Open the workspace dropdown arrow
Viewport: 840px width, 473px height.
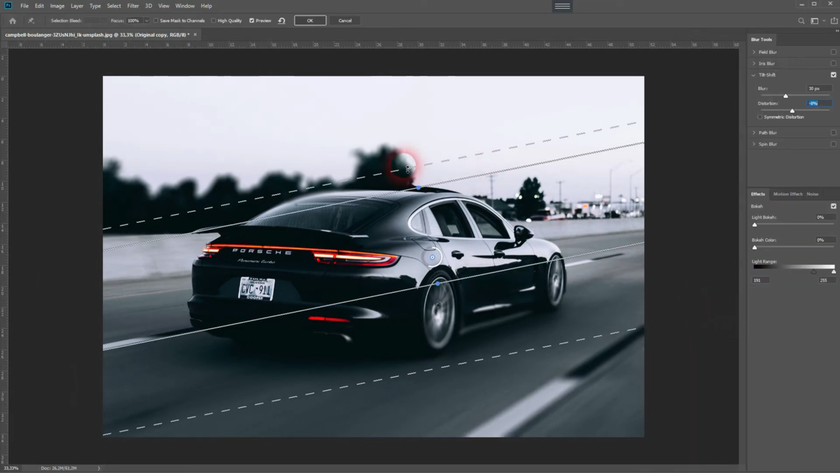point(824,21)
